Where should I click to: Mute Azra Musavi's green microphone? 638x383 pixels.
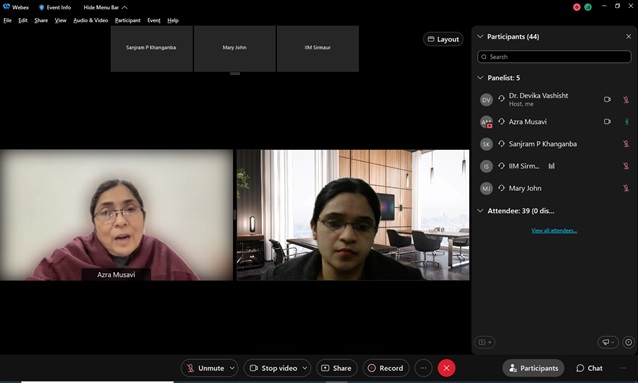point(627,122)
